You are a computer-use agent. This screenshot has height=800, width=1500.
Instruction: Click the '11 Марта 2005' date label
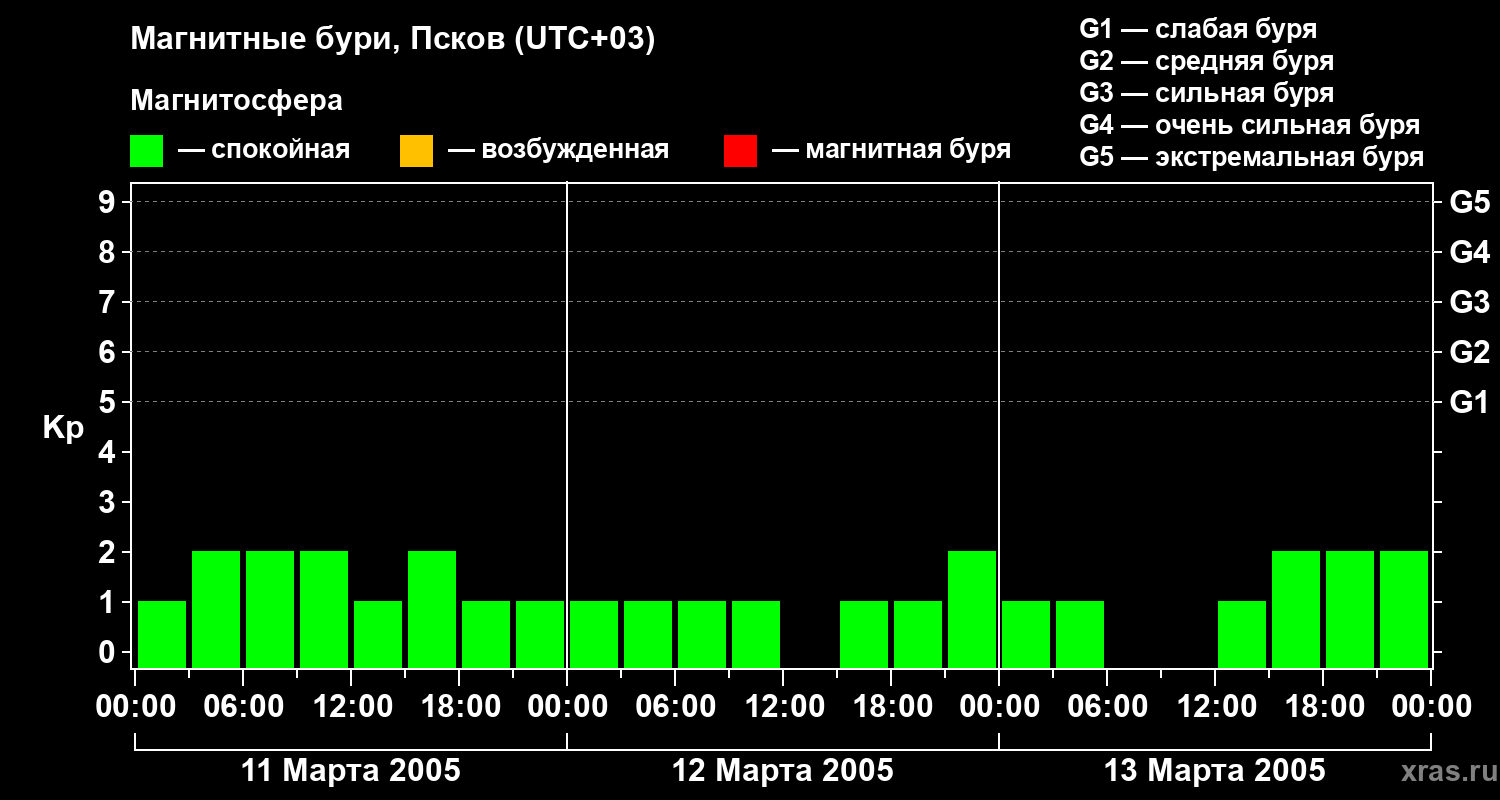tap(351, 771)
